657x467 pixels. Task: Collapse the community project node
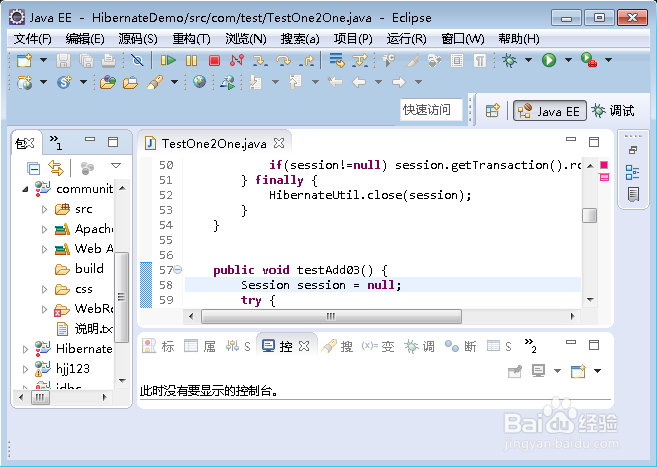pos(25,189)
